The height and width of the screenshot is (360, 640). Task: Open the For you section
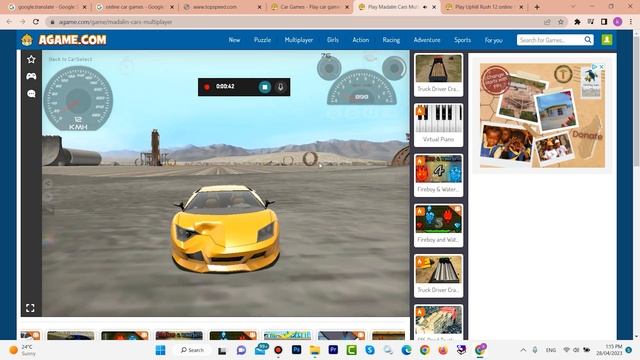click(x=493, y=40)
